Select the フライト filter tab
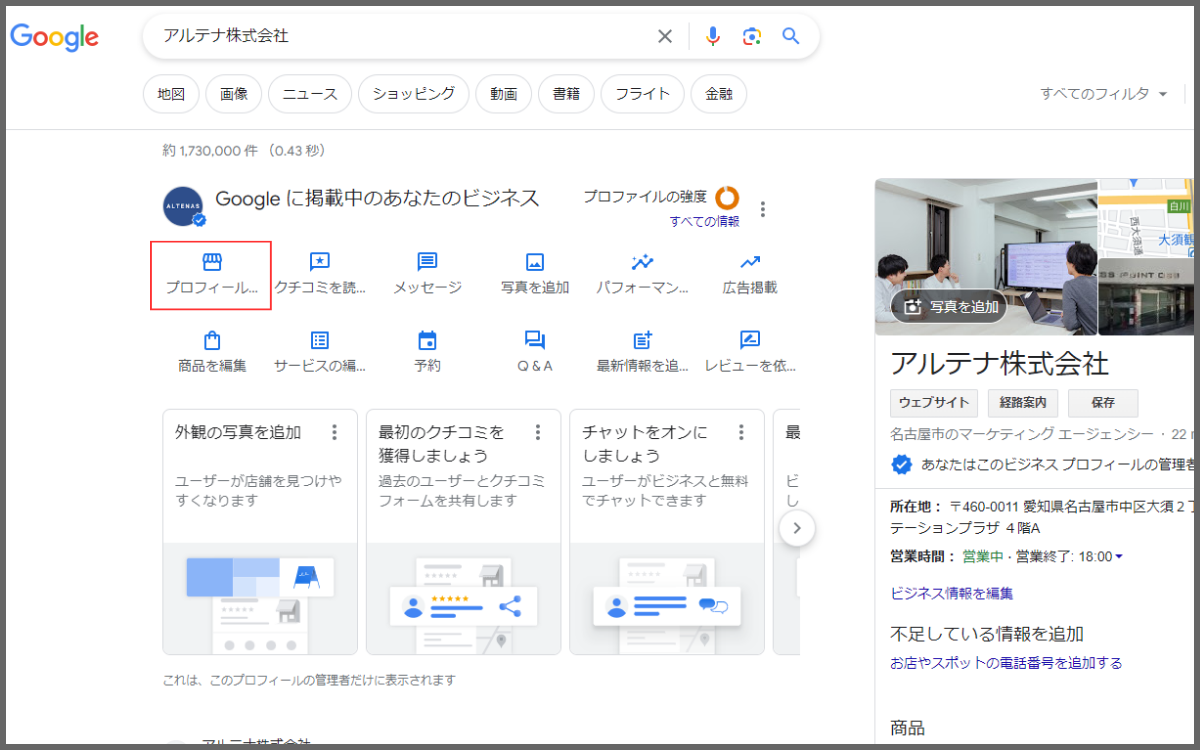The height and width of the screenshot is (750, 1200). 642,94
